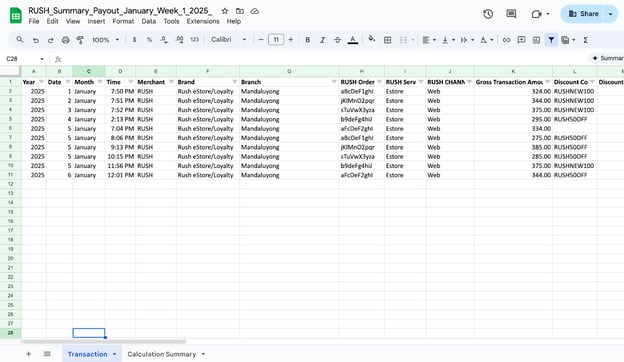Open the functions sigma menu

(586, 40)
